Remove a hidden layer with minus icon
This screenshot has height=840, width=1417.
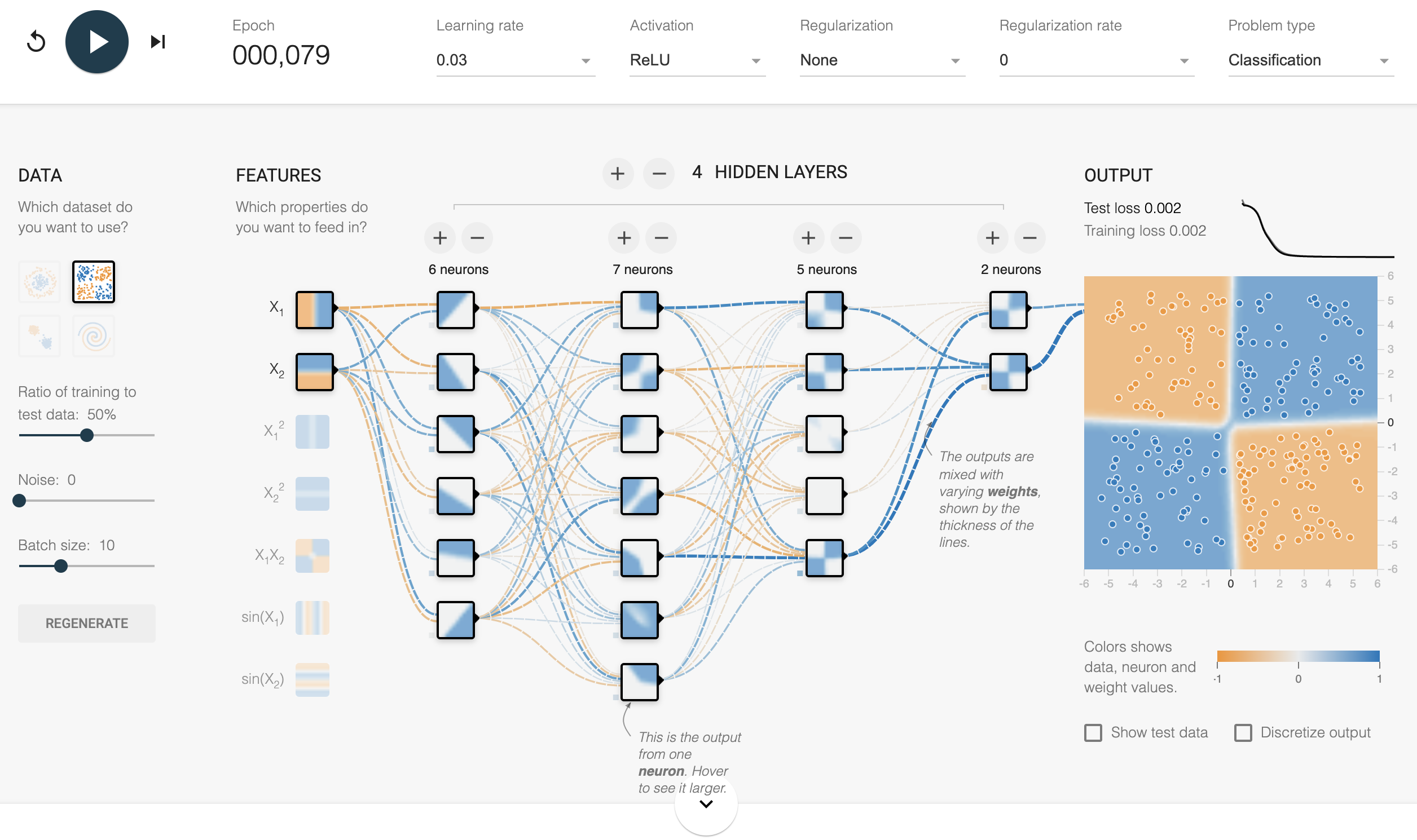659,173
